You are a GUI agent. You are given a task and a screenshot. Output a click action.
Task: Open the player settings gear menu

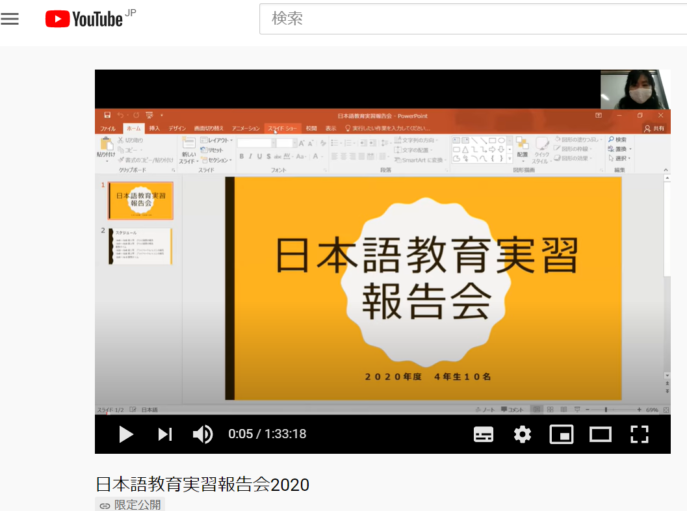[x=522, y=434]
